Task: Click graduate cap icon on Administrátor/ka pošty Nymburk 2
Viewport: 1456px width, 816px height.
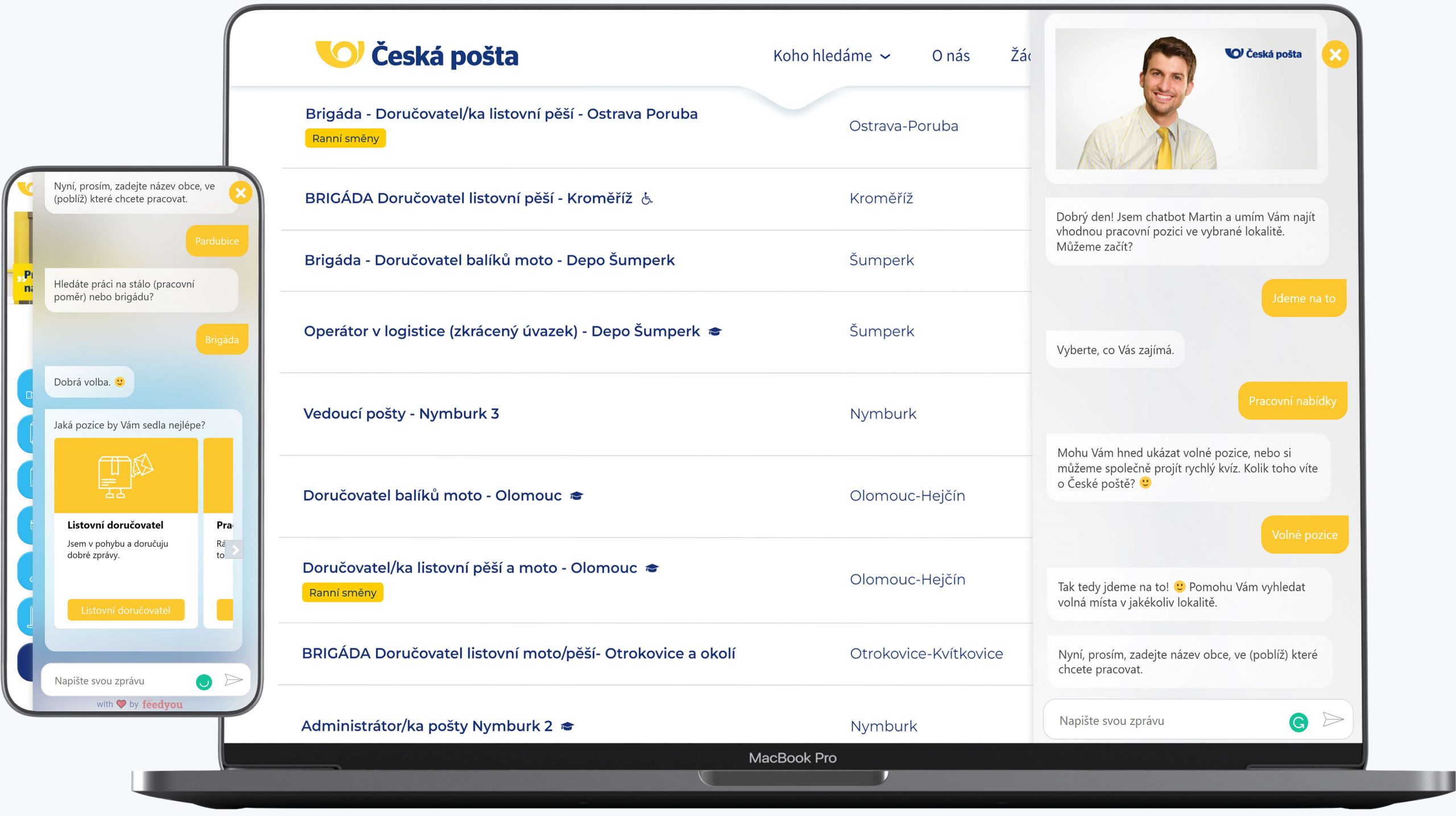Action: pyautogui.click(x=567, y=726)
